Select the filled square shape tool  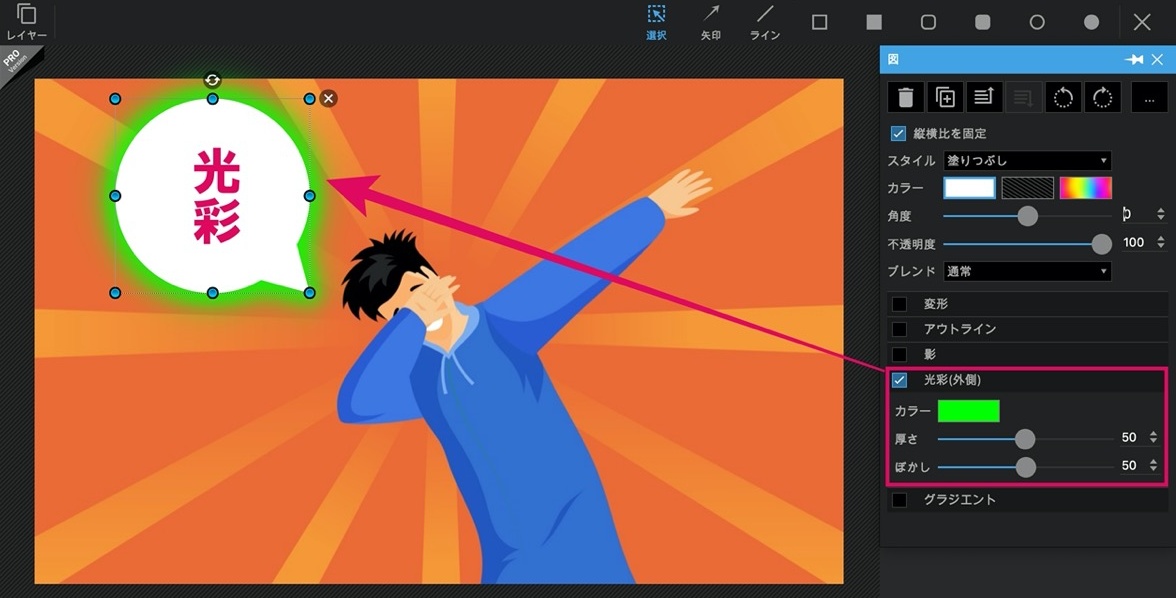(x=874, y=23)
